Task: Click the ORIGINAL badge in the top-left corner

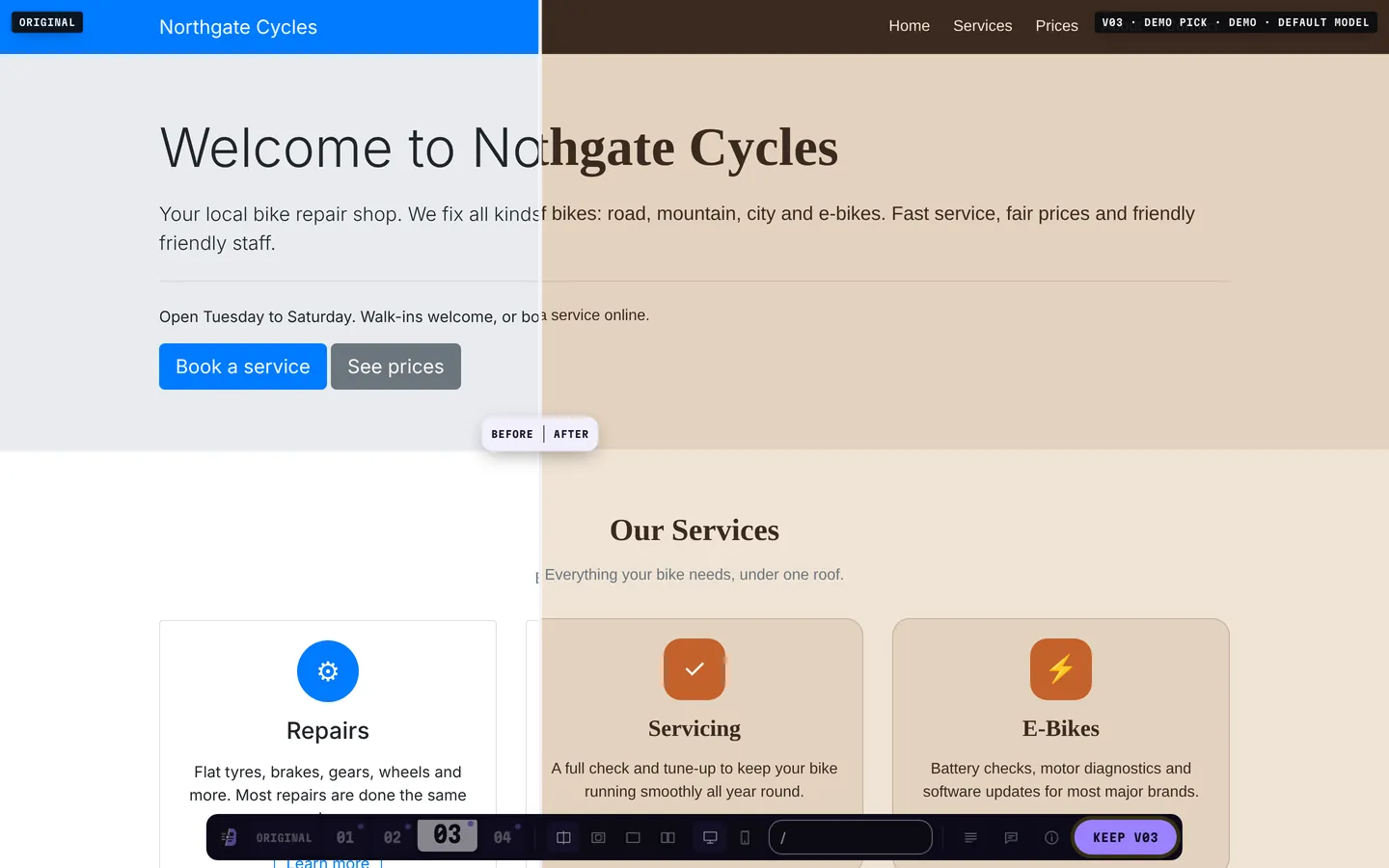Action: (47, 22)
